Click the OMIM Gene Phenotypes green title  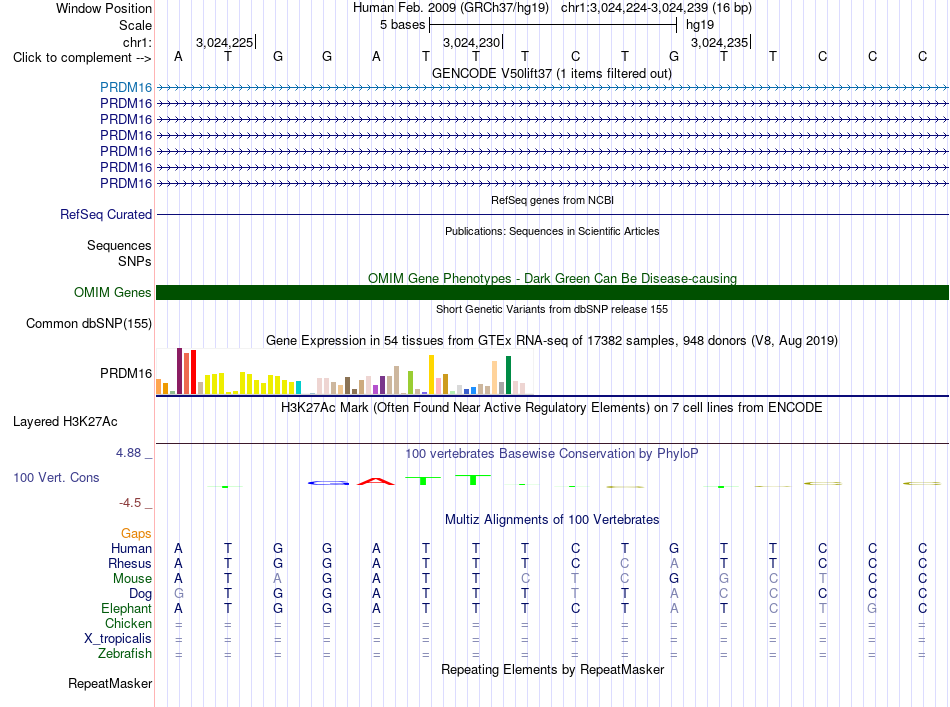tap(552, 278)
